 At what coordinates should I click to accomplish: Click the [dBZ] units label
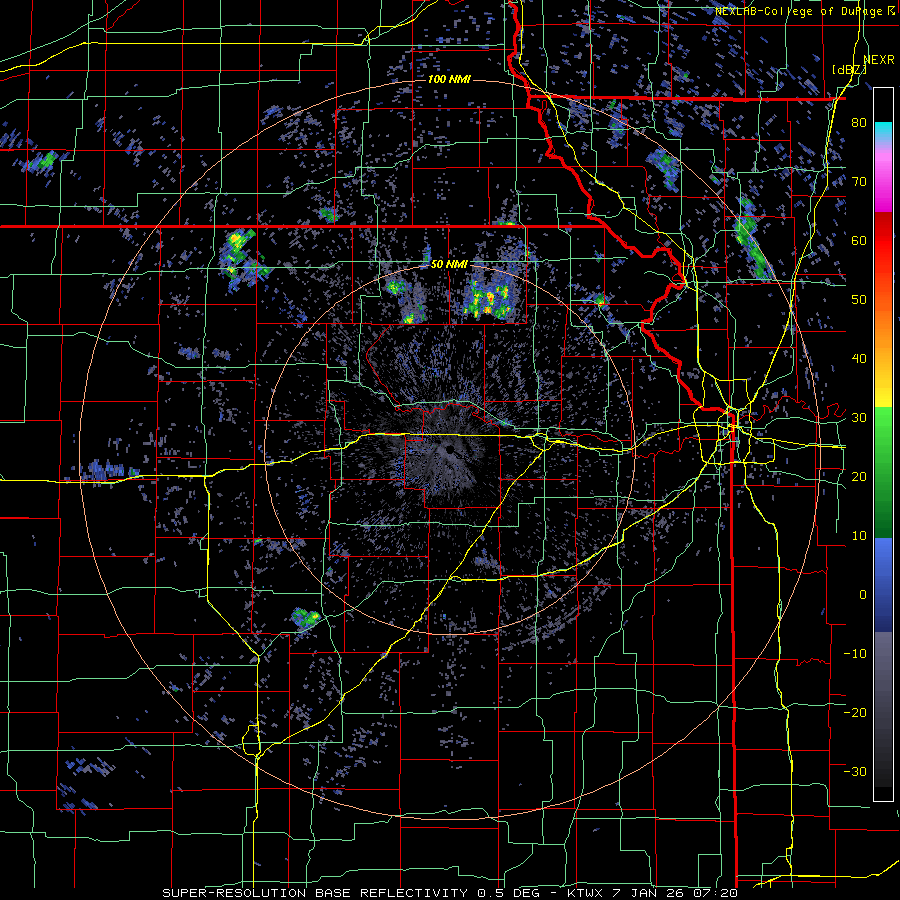[849, 70]
